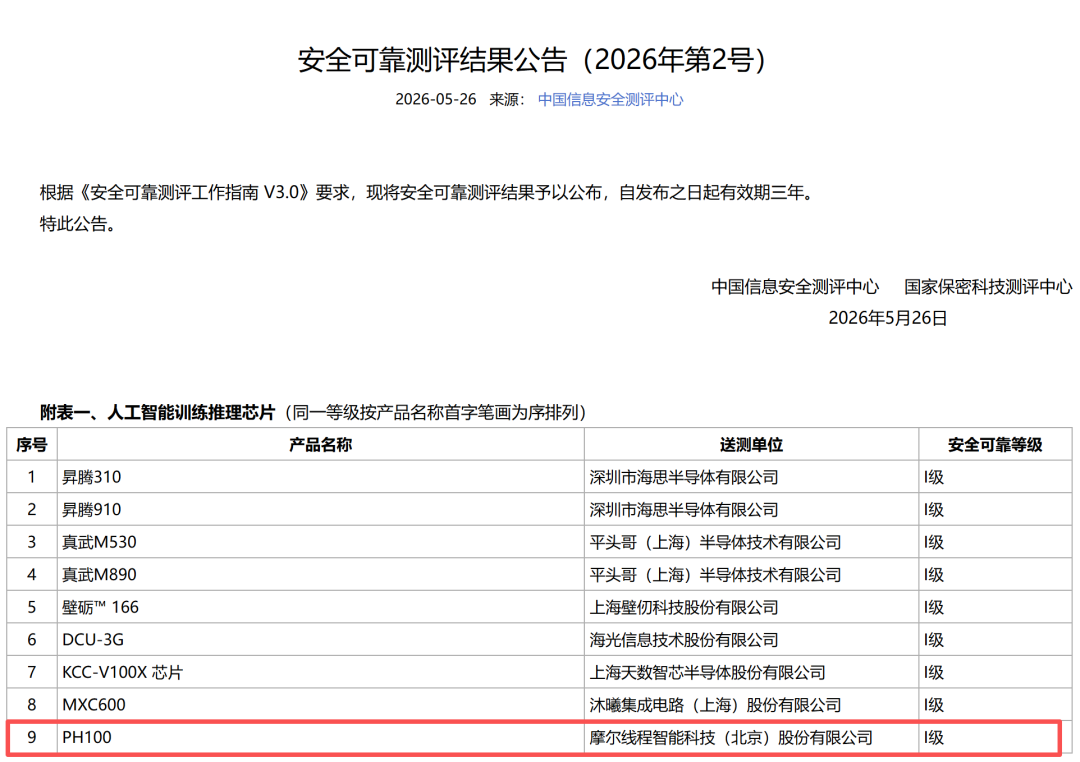This screenshot has width=1080, height=762.
Task: Click the 序号 column header
Action: click(32, 444)
